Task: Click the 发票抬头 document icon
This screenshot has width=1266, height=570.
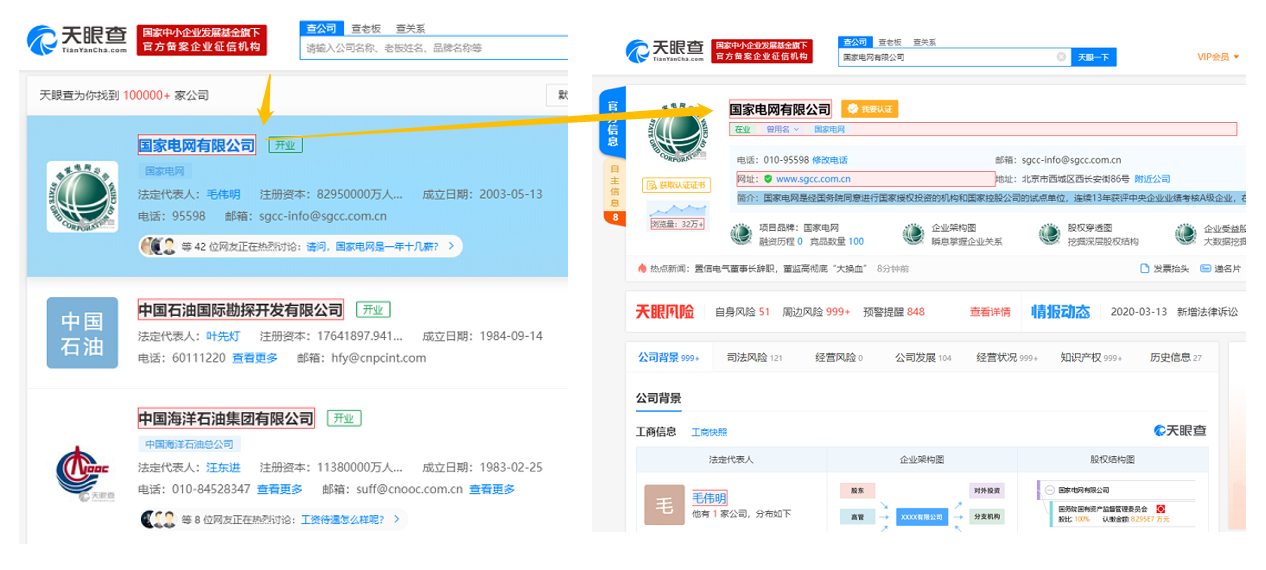Action: coord(1145,268)
